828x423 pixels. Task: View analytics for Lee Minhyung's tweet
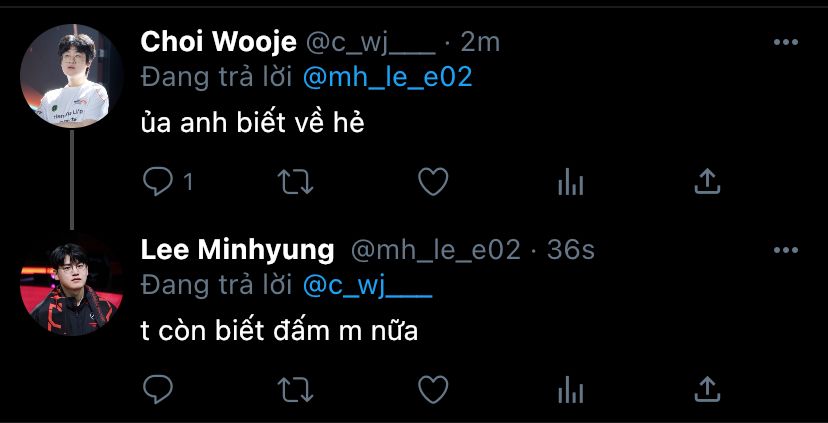click(x=571, y=390)
